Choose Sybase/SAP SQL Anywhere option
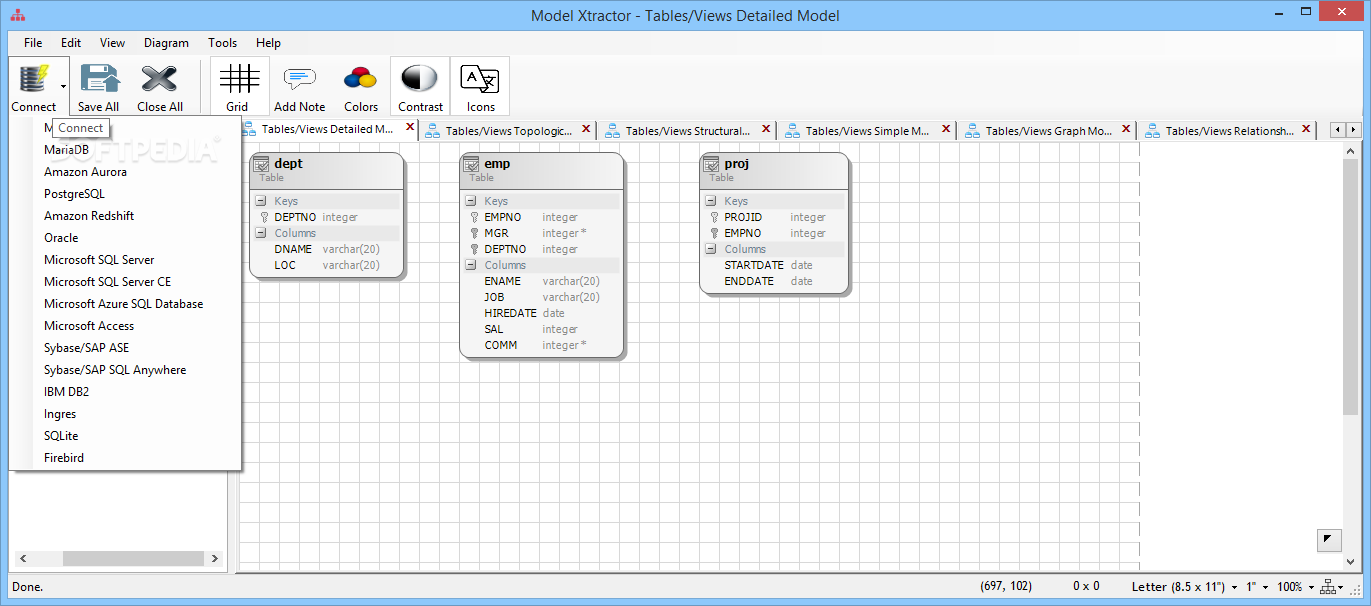 coord(125,370)
